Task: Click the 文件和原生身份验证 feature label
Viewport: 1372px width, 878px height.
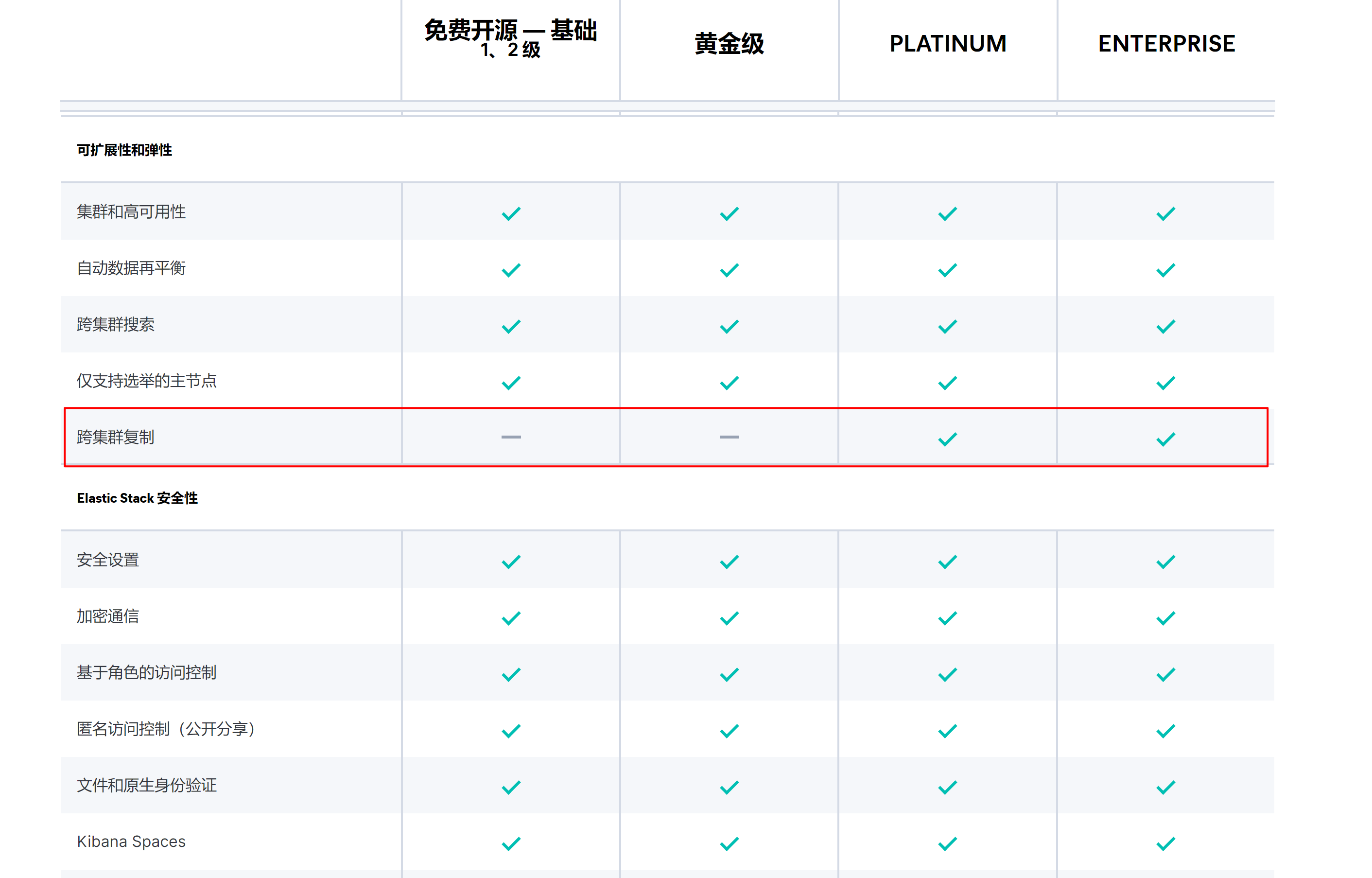Action: click(x=146, y=785)
